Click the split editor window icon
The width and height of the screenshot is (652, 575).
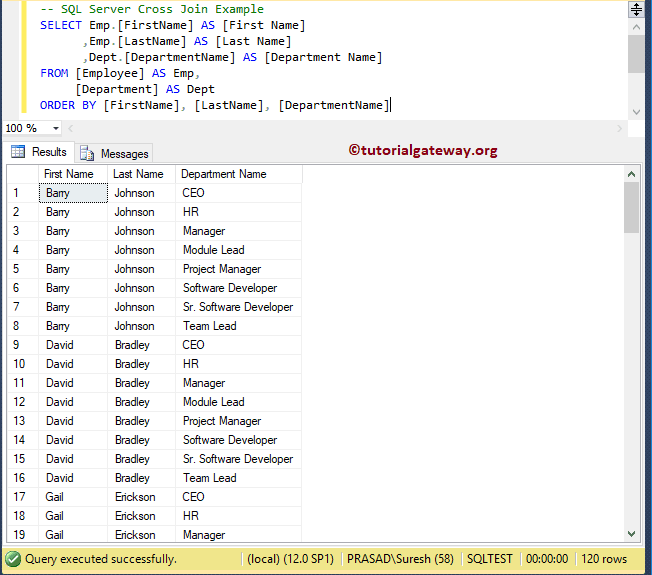coord(636,10)
